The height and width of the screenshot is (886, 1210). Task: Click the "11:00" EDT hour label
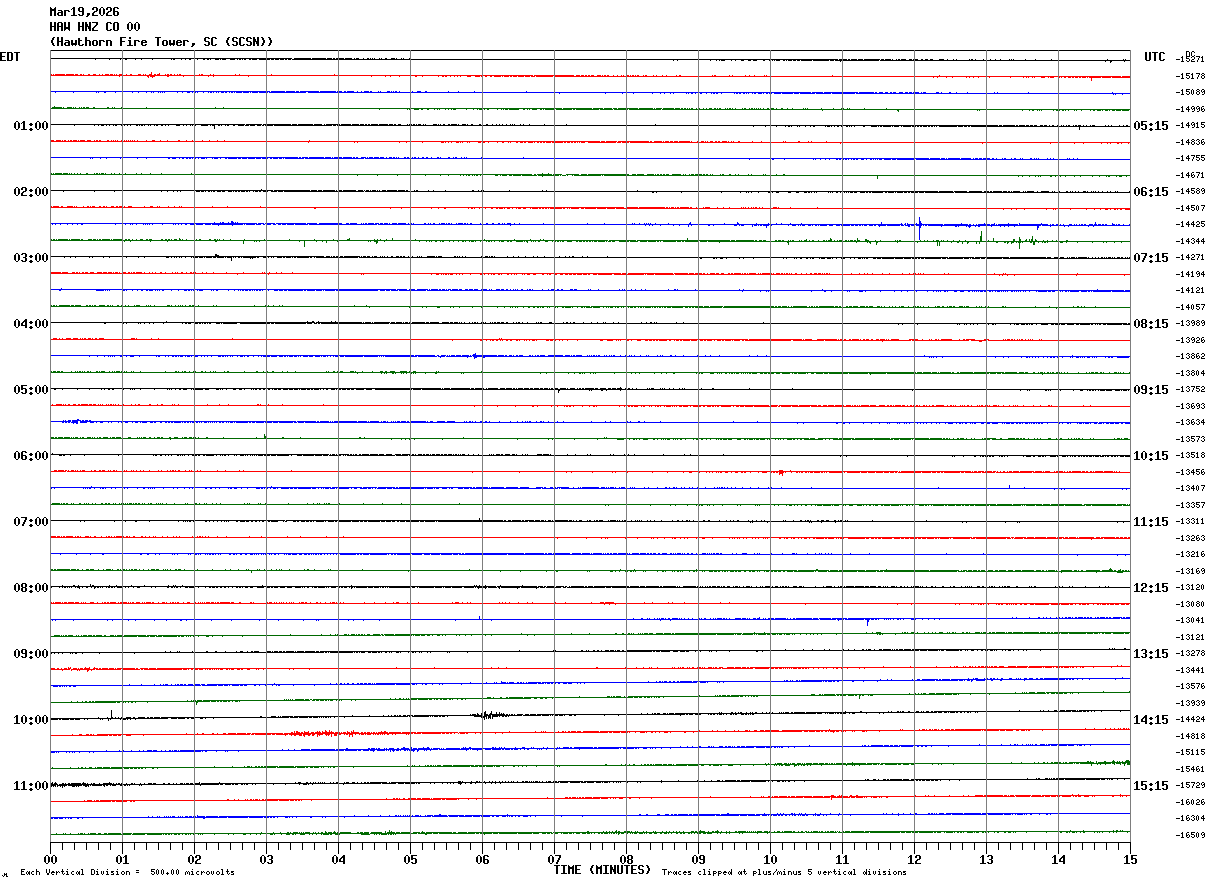point(31,786)
